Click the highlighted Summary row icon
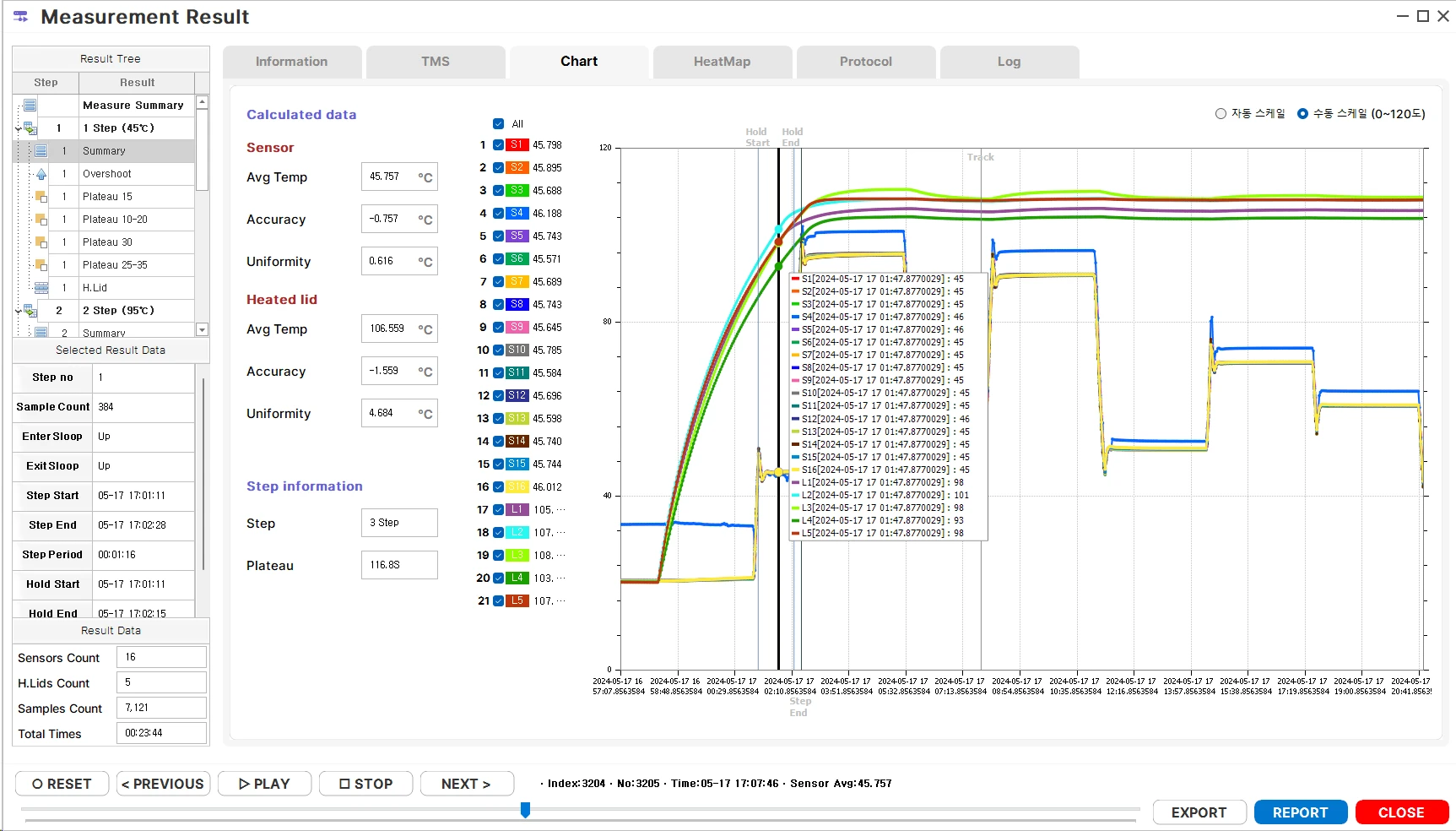Viewport: 1456px width, 831px height. click(x=41, y=151)
